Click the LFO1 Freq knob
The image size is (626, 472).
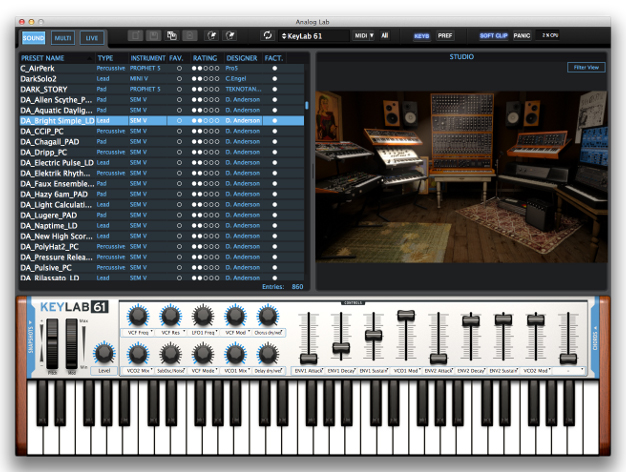[x=202, y=317]
